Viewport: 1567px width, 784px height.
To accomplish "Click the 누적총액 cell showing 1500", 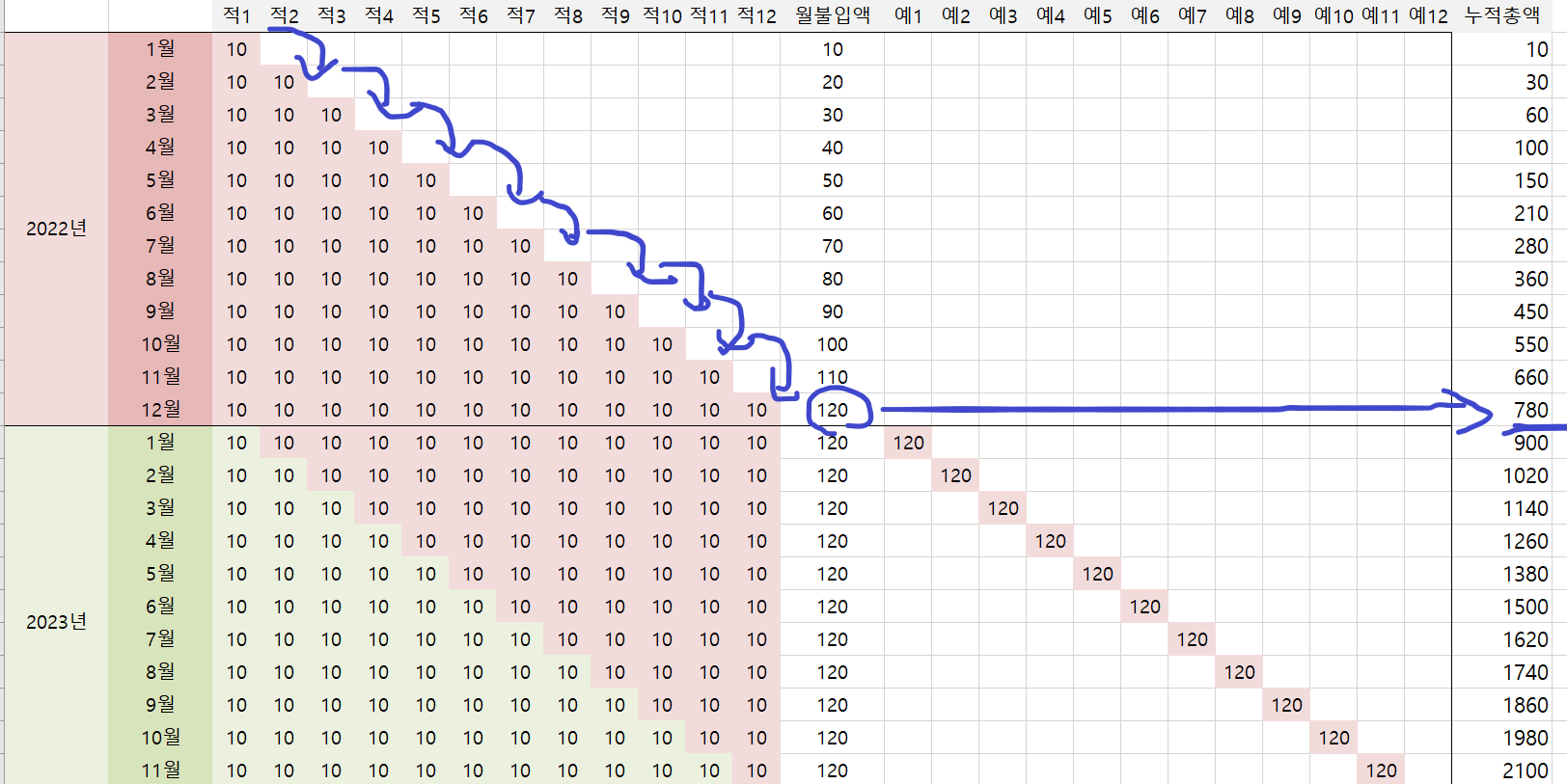I will tap(1502, 607).
